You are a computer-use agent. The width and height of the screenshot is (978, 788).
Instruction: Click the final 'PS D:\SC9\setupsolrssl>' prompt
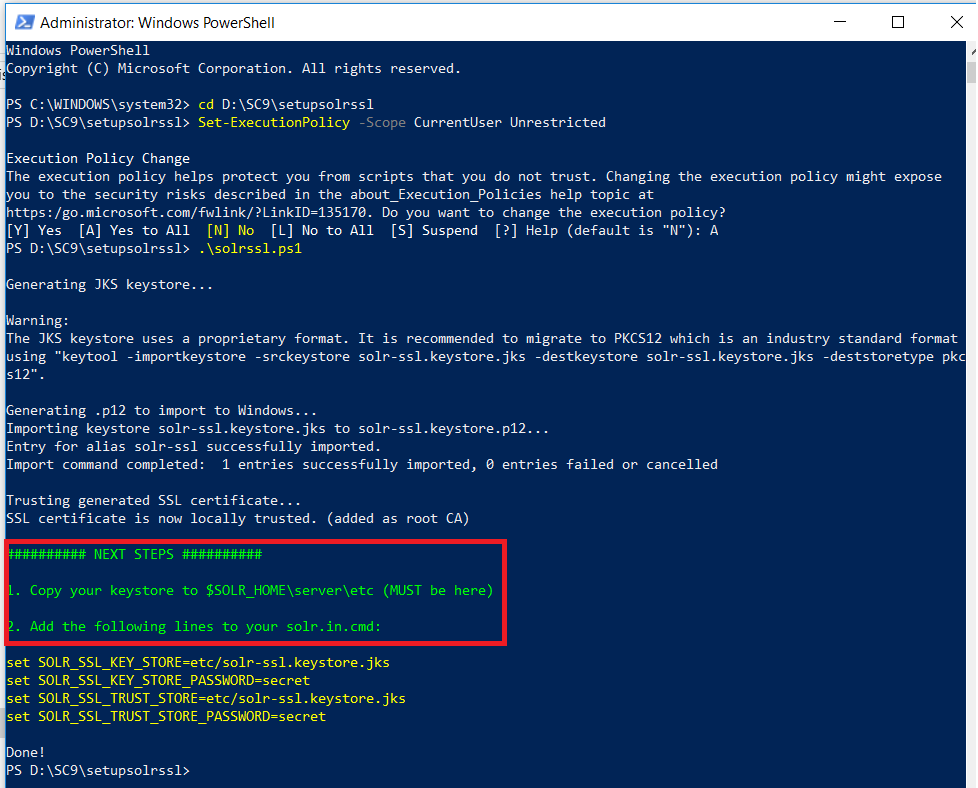(98, 771)
